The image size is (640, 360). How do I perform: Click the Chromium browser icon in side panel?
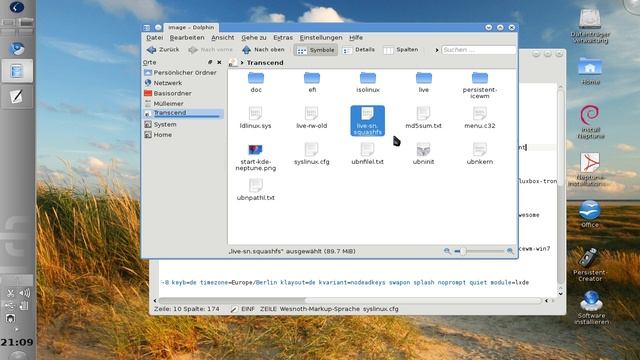point(17,48)
